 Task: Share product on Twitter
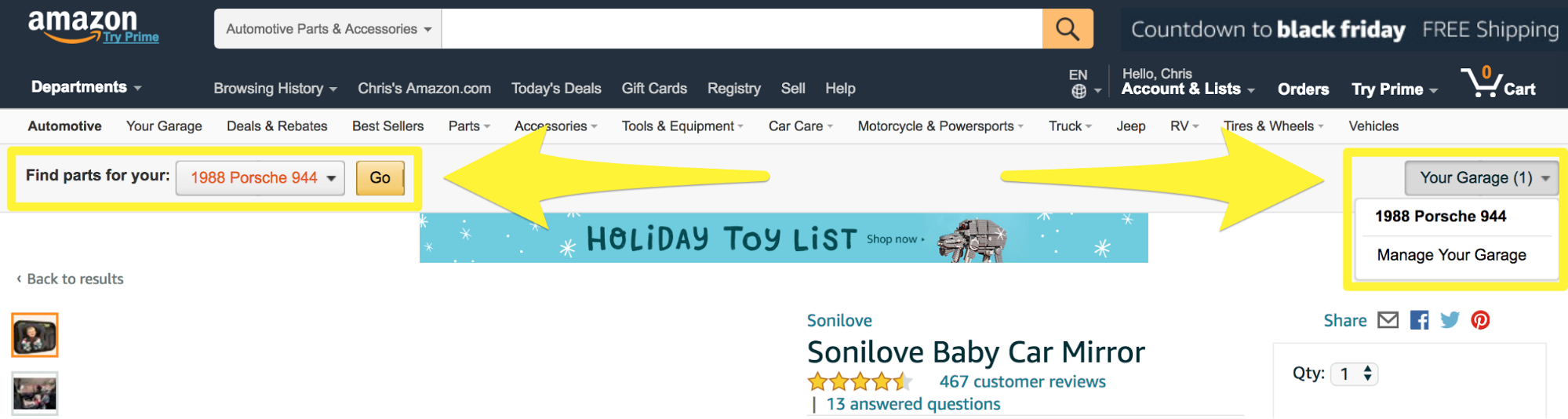1450,320
